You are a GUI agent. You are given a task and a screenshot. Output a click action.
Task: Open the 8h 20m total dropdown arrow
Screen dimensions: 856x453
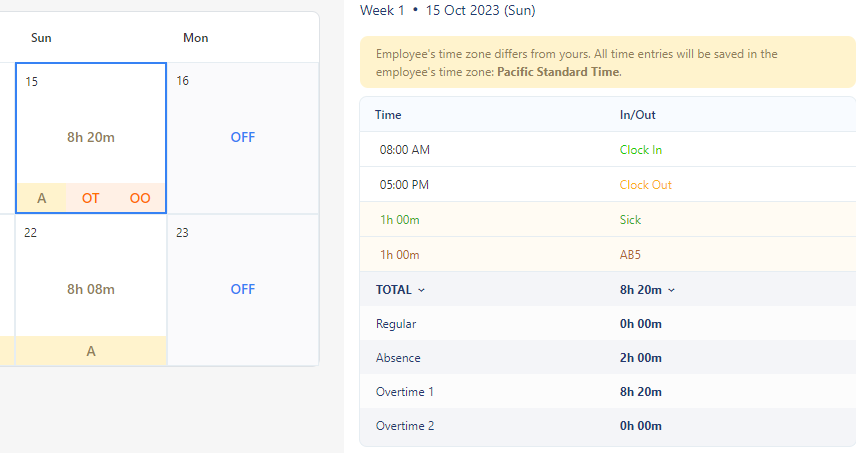click(x=671, y=290)
